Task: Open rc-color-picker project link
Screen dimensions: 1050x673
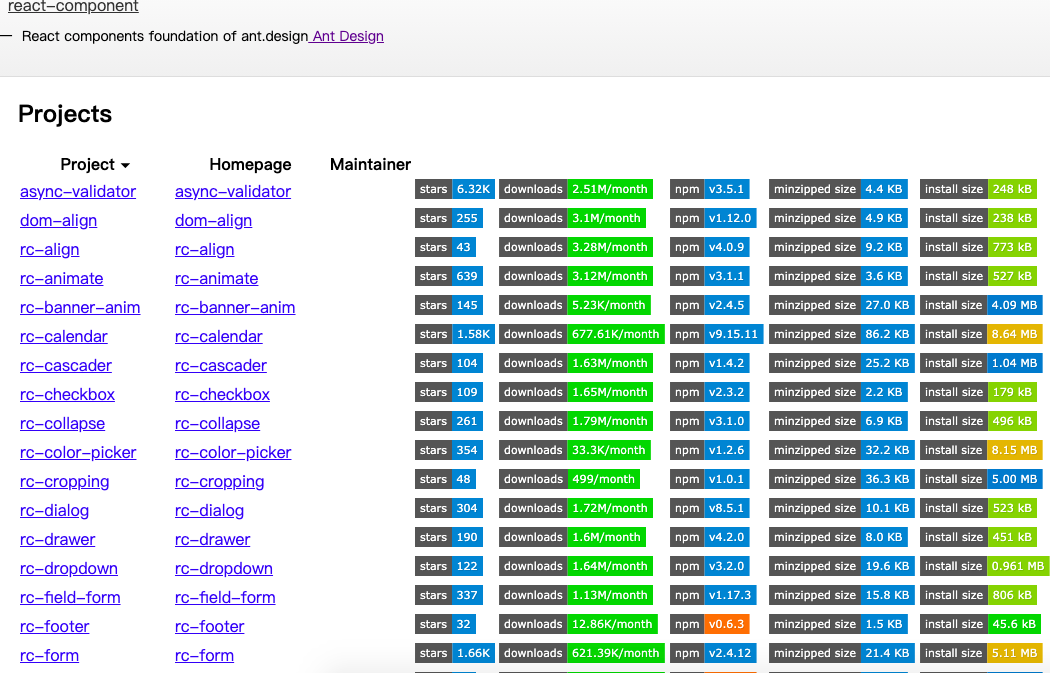Action: pos(78,453)
